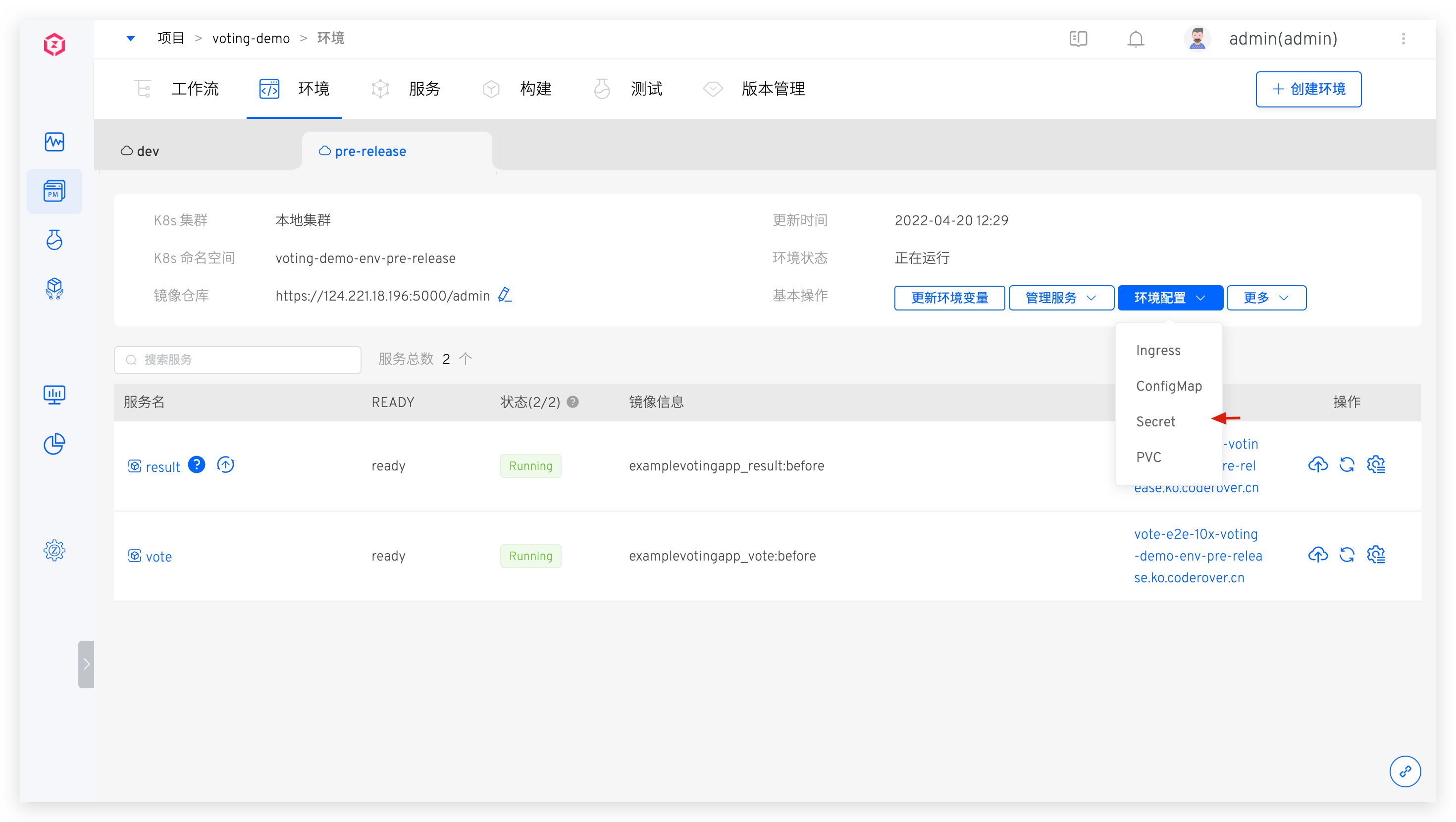Choose ConfigMap in the dropdown menu
This screenshot has height=822, width=1456.
coord(1168,386)
